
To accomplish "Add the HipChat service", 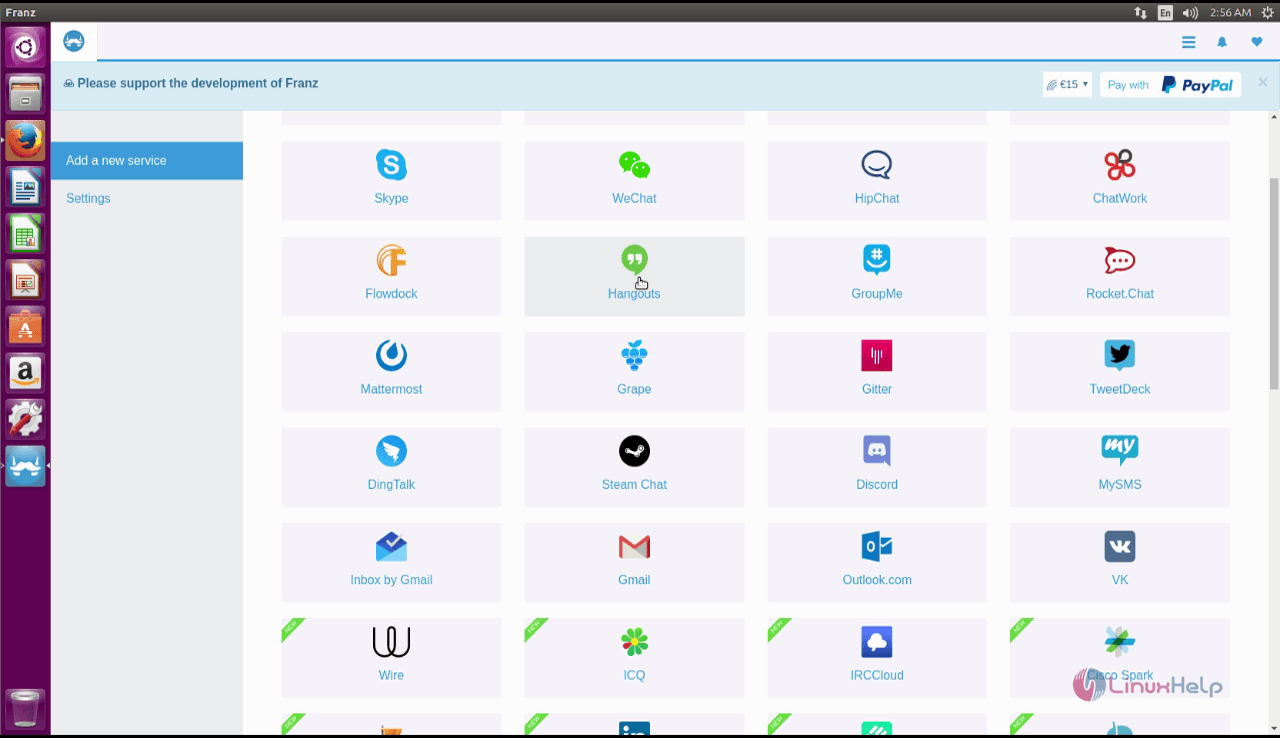I will pos(877,180).
